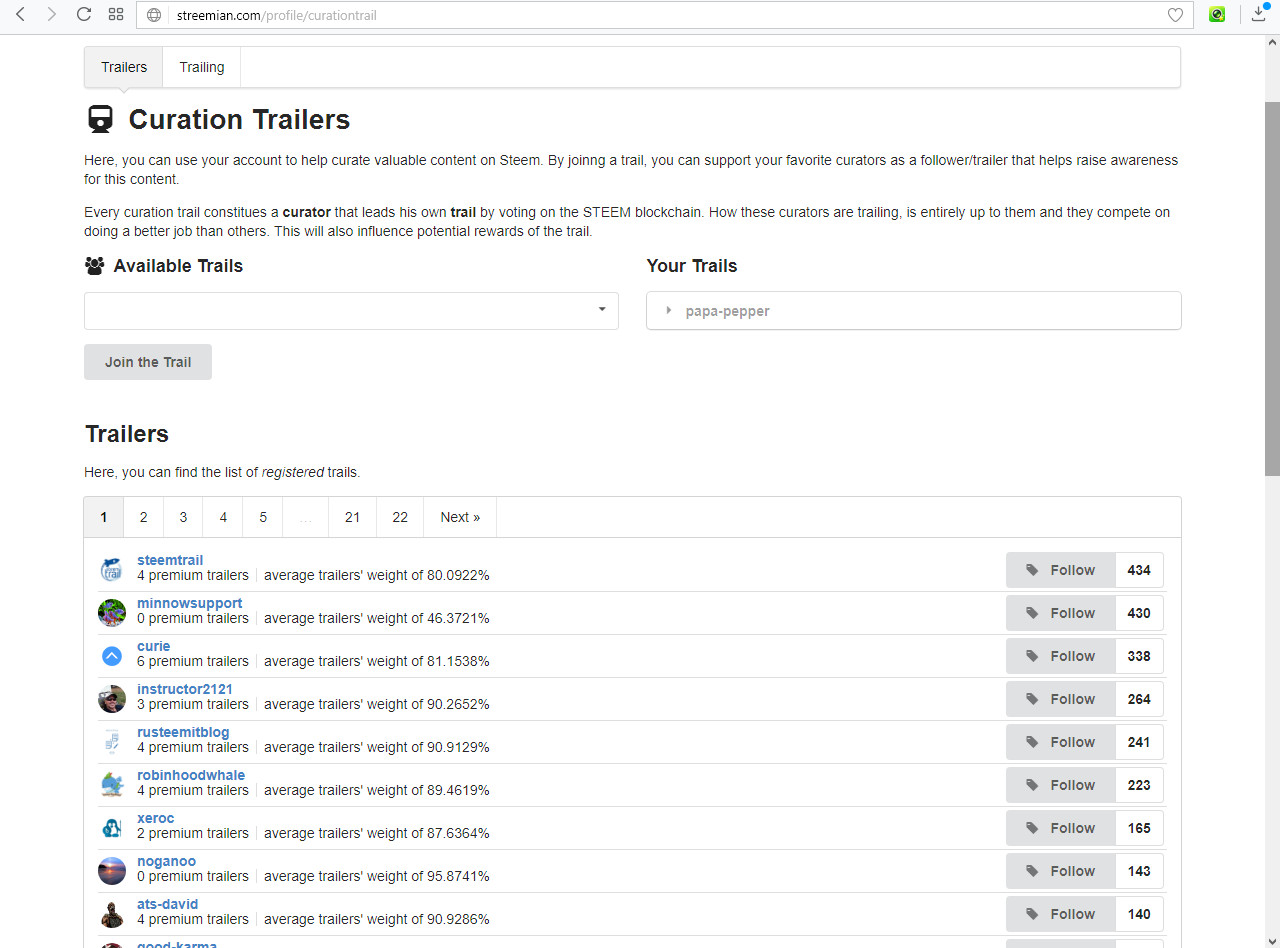Bookmark page with heart icon

tap(1176, 15)
